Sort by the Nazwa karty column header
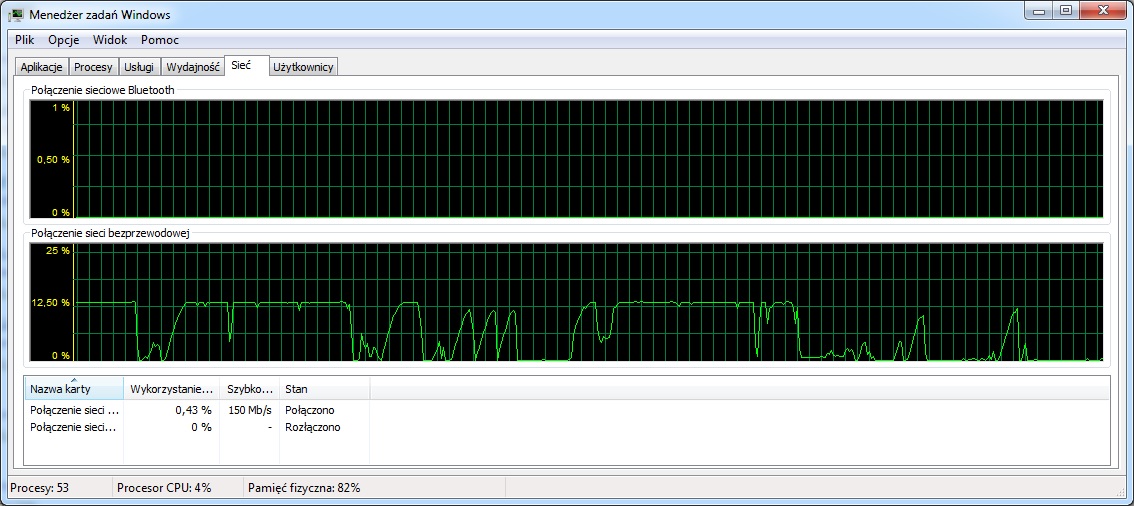This screenshot has width=1134, height=506. point(73,389)
